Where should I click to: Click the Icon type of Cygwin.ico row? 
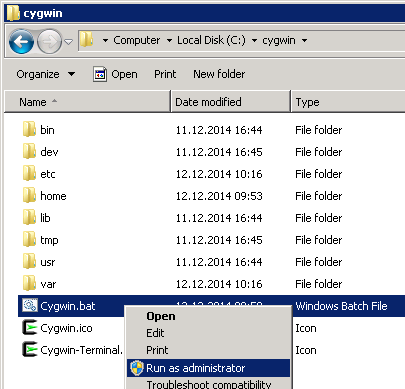(306, 328)
